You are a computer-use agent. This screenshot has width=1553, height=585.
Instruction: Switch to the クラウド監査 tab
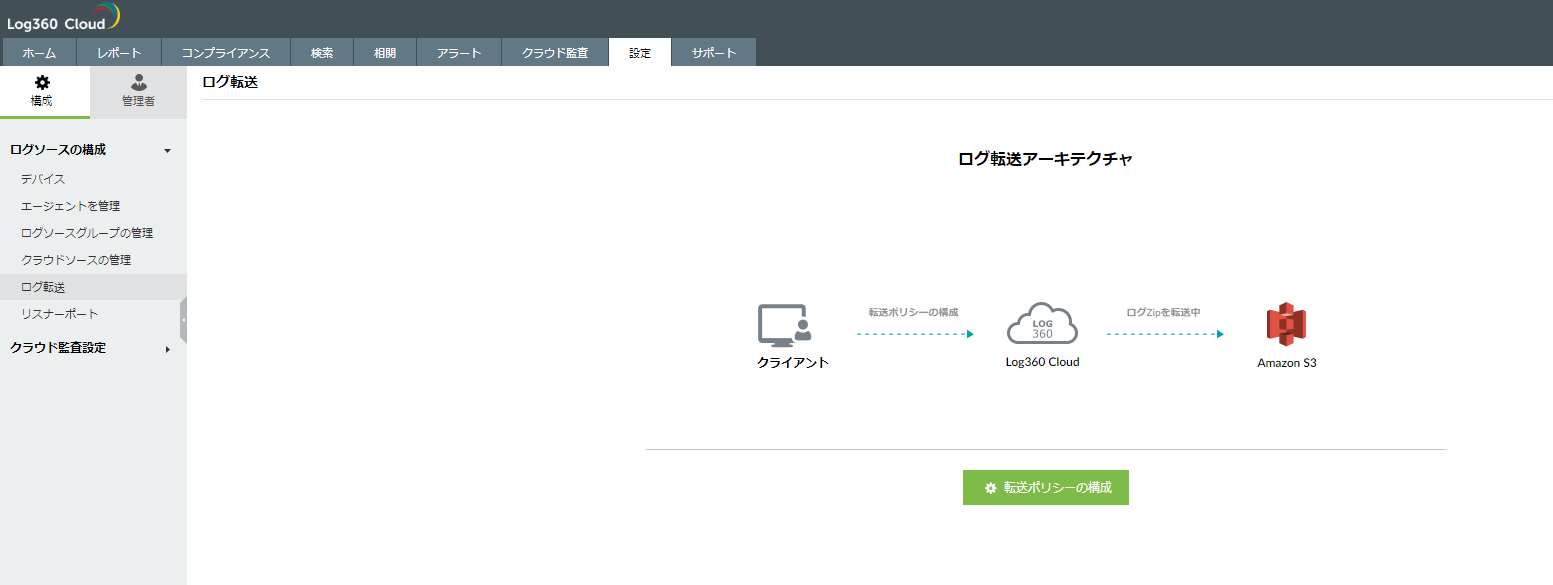pyautogui.click(x=555, y=53)
